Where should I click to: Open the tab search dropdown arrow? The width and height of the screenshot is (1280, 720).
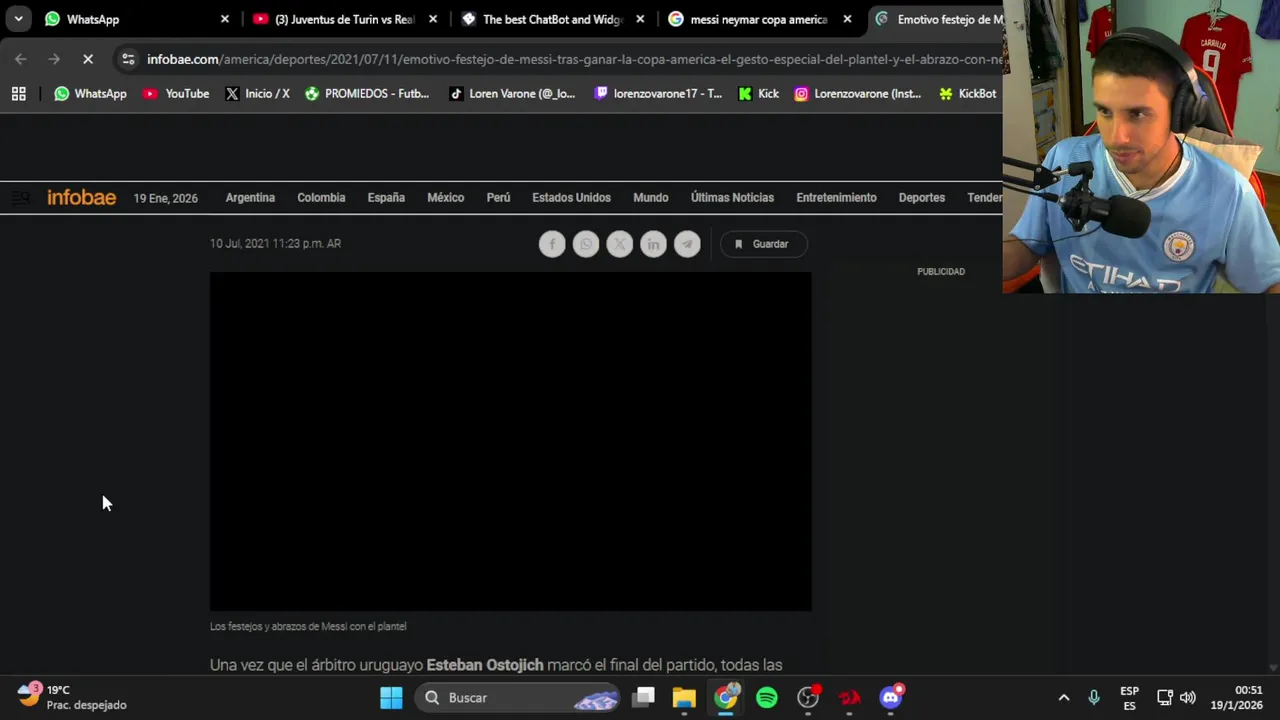pos(18,19)
